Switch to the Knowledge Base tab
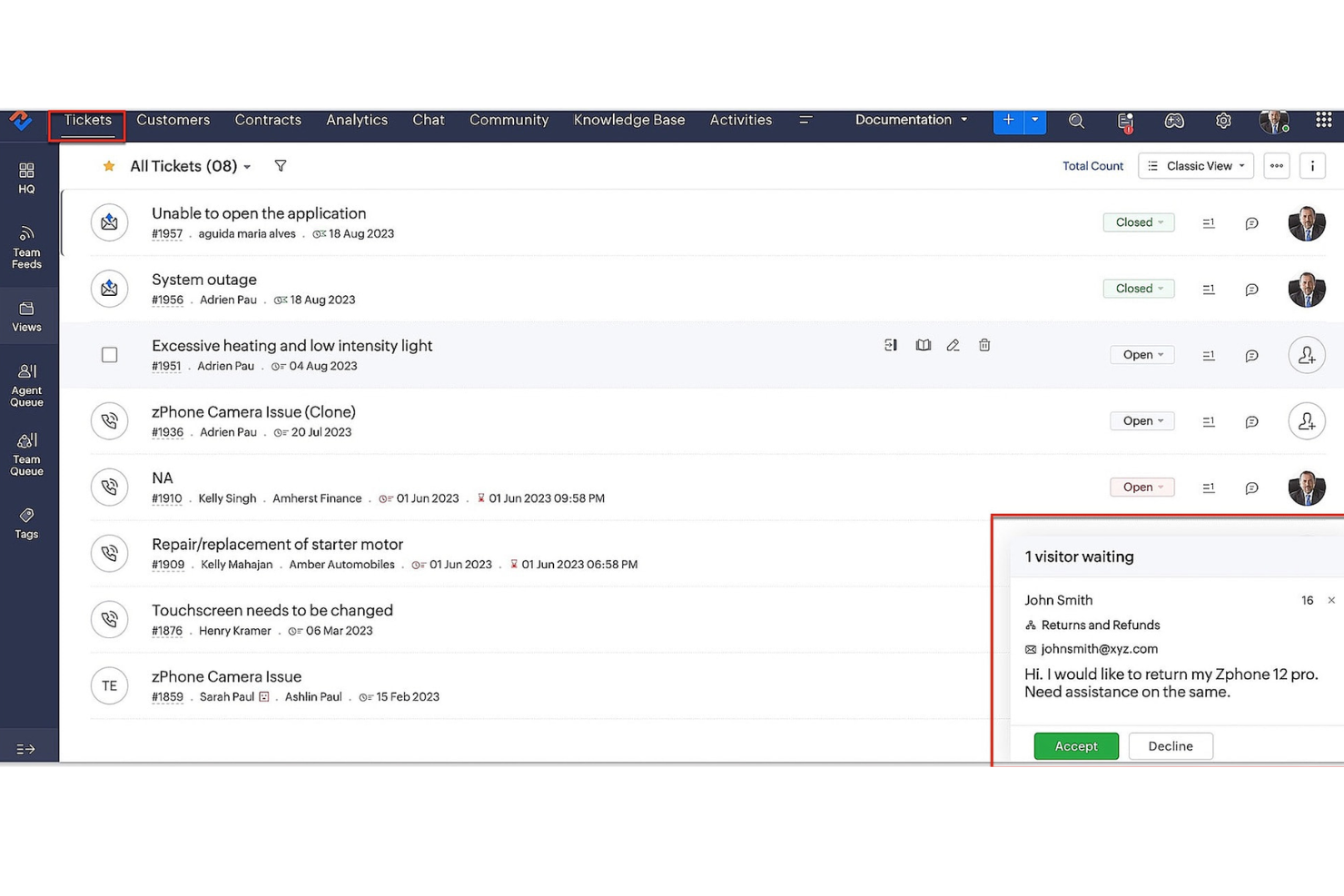Screen dimensions: 1344x896 (628, 119)
